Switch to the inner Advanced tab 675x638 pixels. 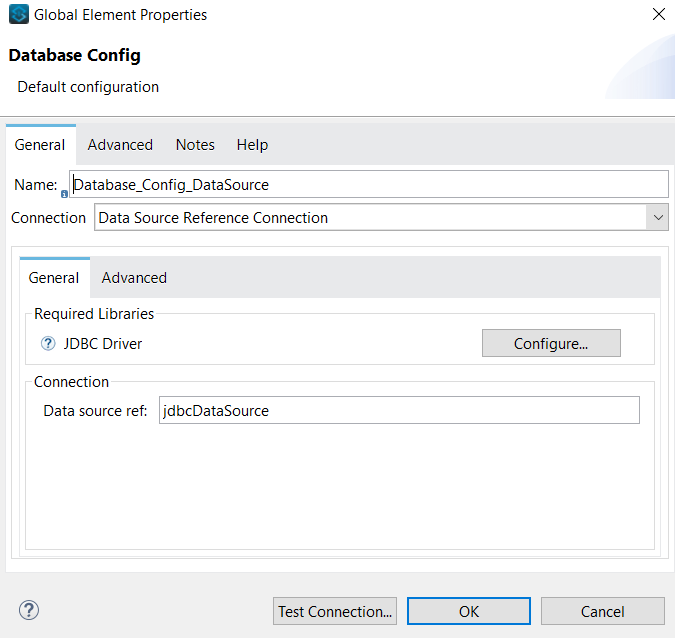click(134, 278)
